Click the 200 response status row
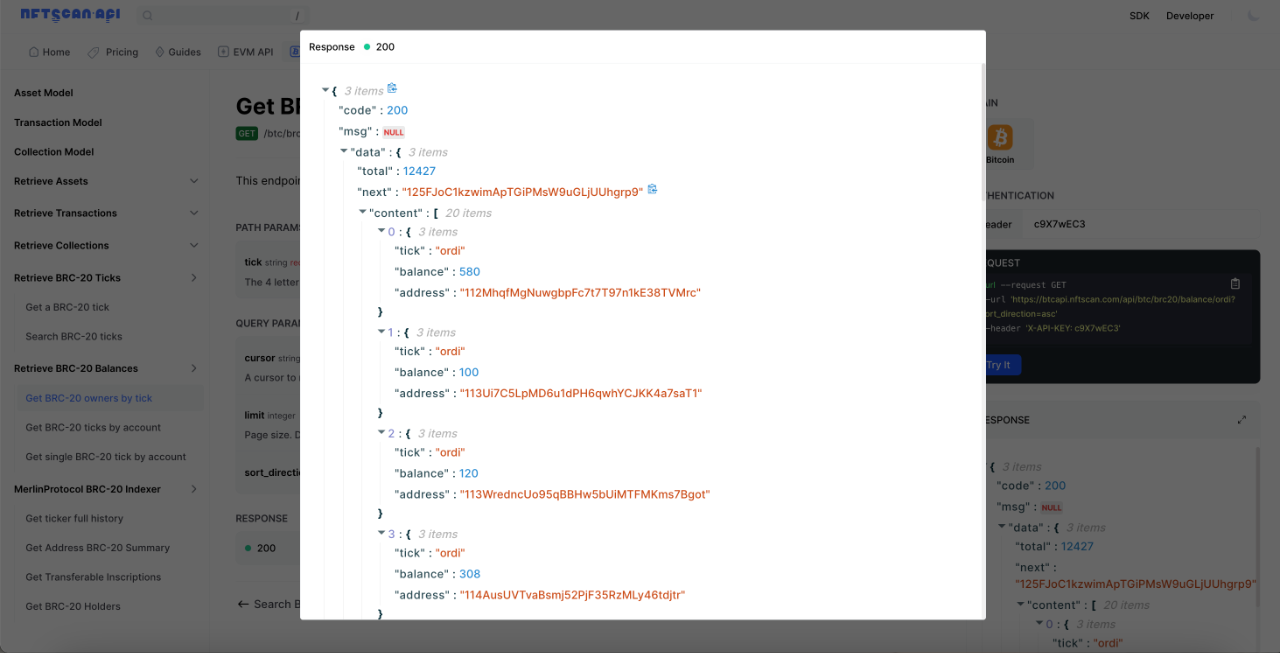The height and width of the screenshot is (653, 1280). click(x=268, y=548)
